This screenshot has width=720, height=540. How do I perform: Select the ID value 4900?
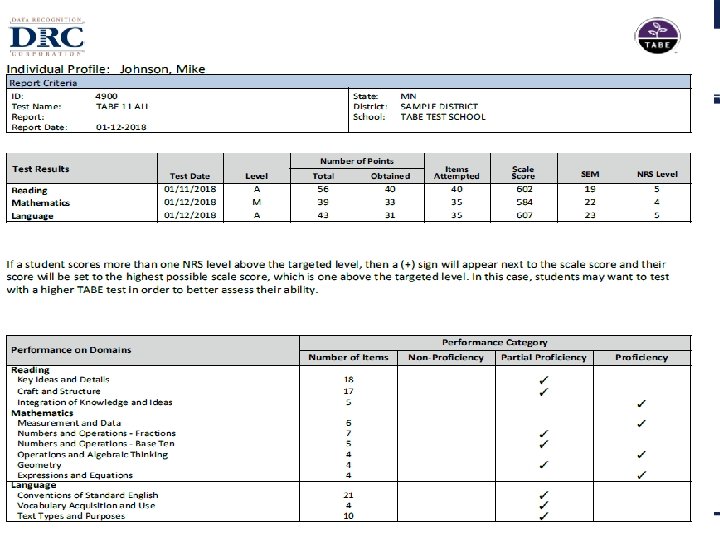[x=106, y=96]
